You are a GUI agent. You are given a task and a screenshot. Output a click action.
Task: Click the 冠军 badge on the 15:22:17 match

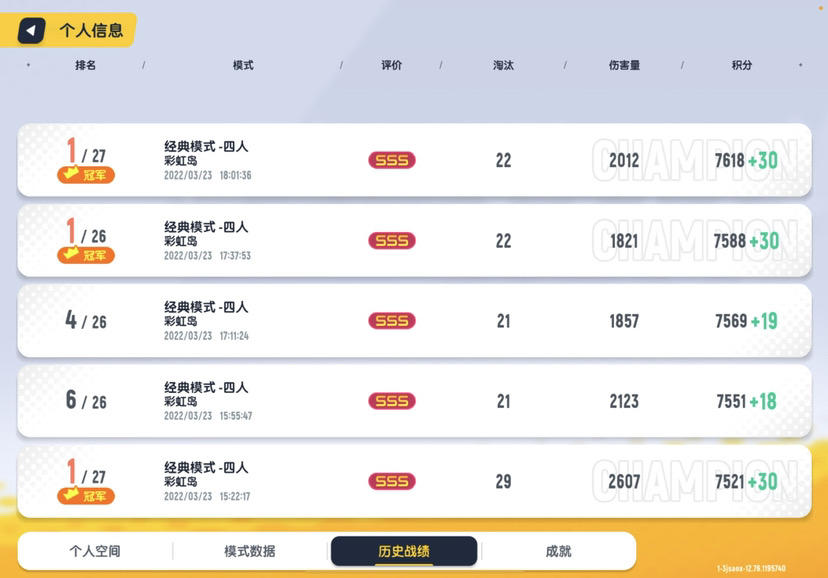coord(86,496)
